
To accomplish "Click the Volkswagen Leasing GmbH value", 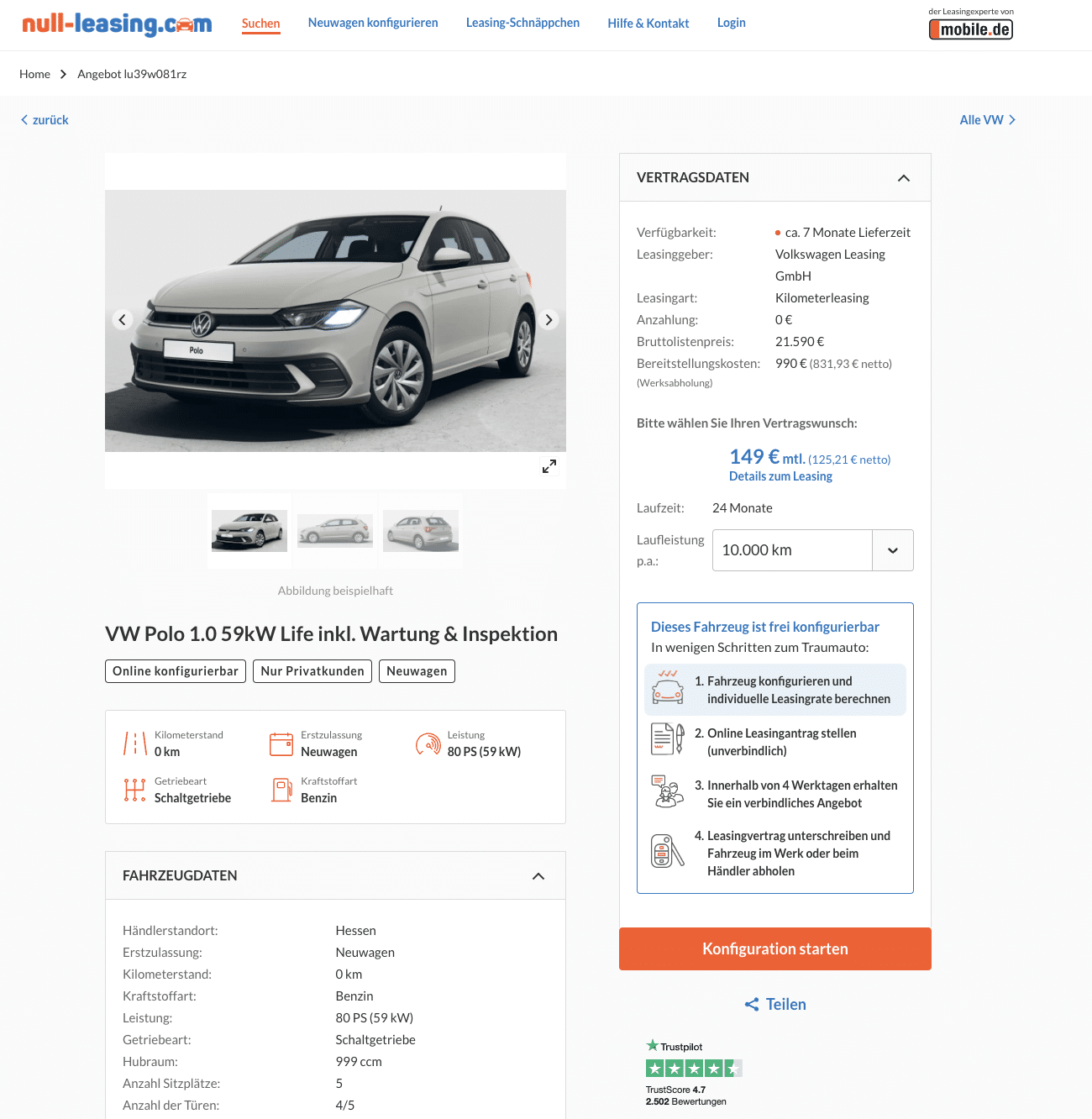I will click(x=830, y=265).
